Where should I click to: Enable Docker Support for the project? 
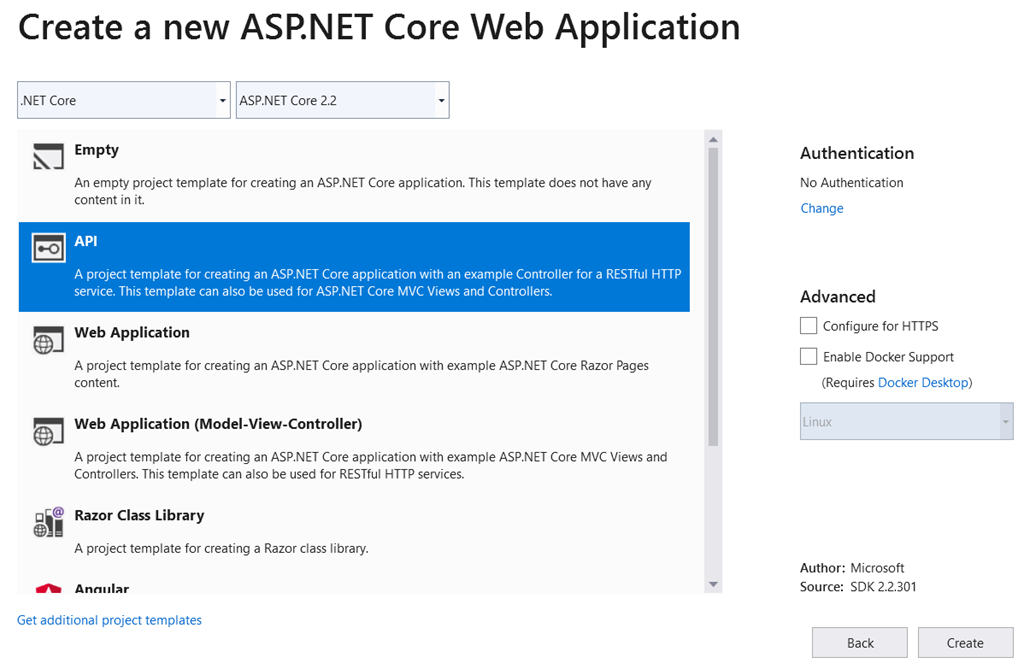[808, 356]
